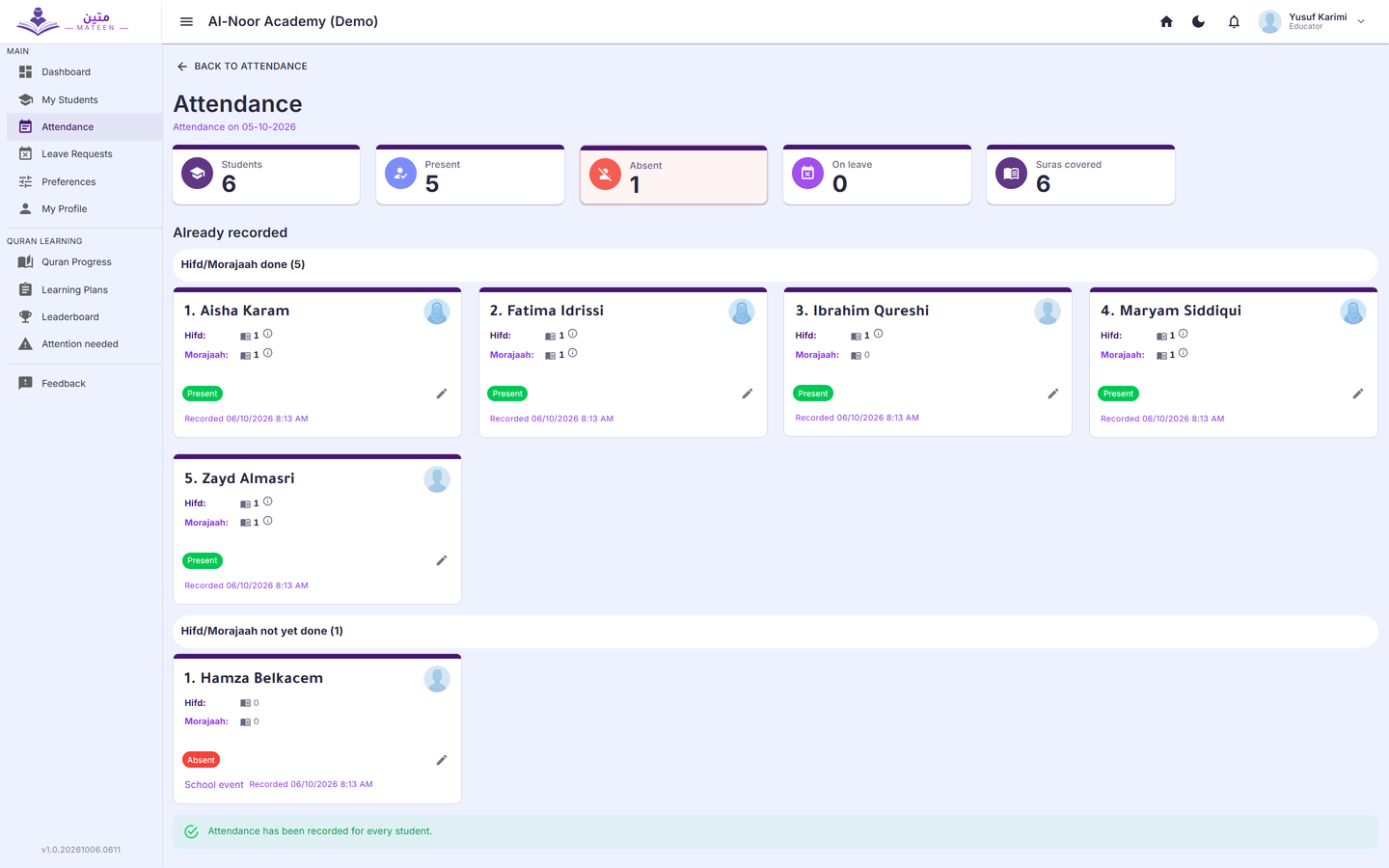
Task: Go back to attendance link
Action: (x=242, y=67)
